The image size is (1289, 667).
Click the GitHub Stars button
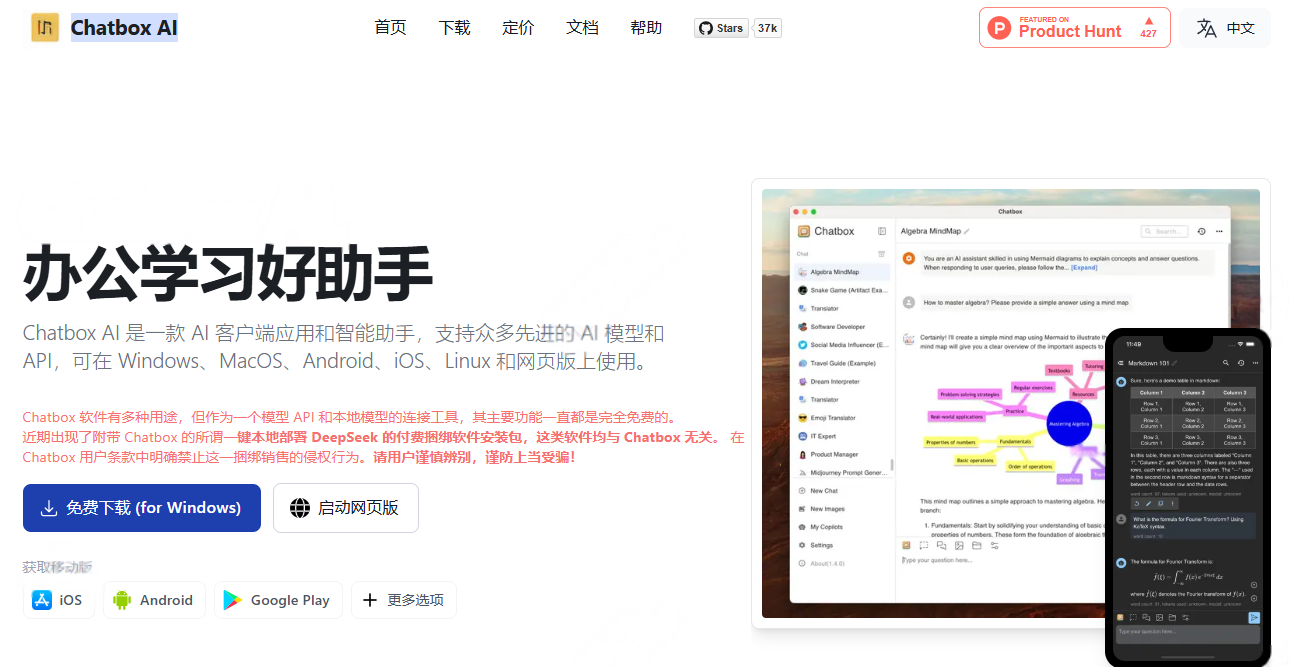tap(721, 28)
